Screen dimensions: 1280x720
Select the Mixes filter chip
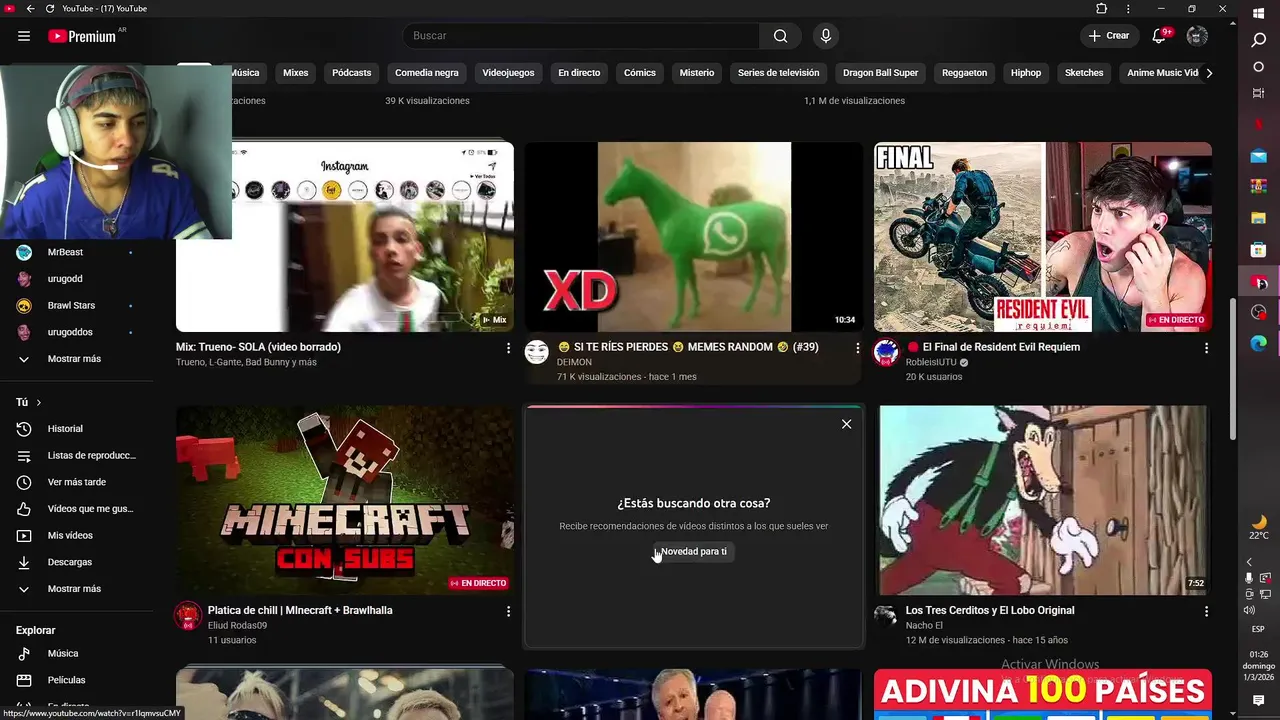pyautogui.click(x=296, y=73)
